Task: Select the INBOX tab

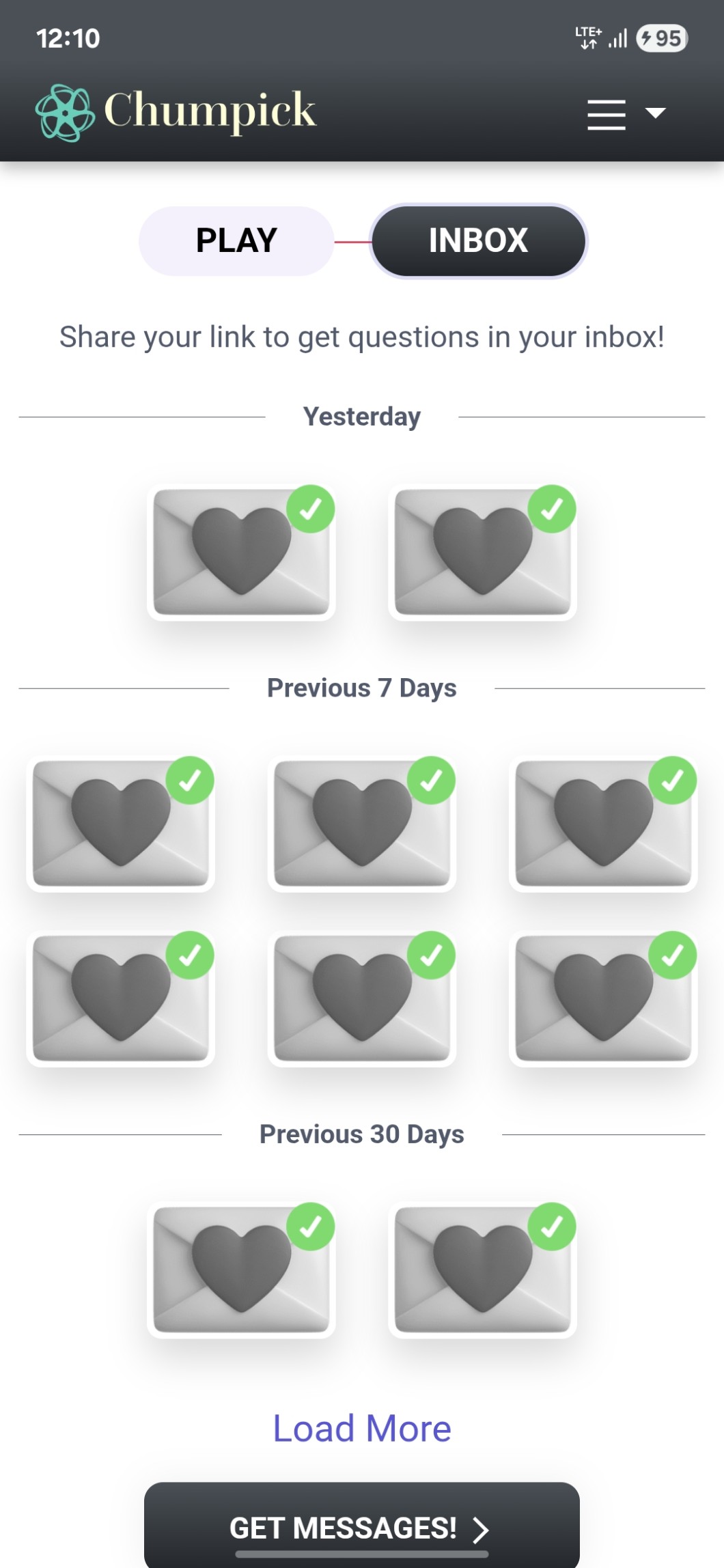Action: coord(478,241)
